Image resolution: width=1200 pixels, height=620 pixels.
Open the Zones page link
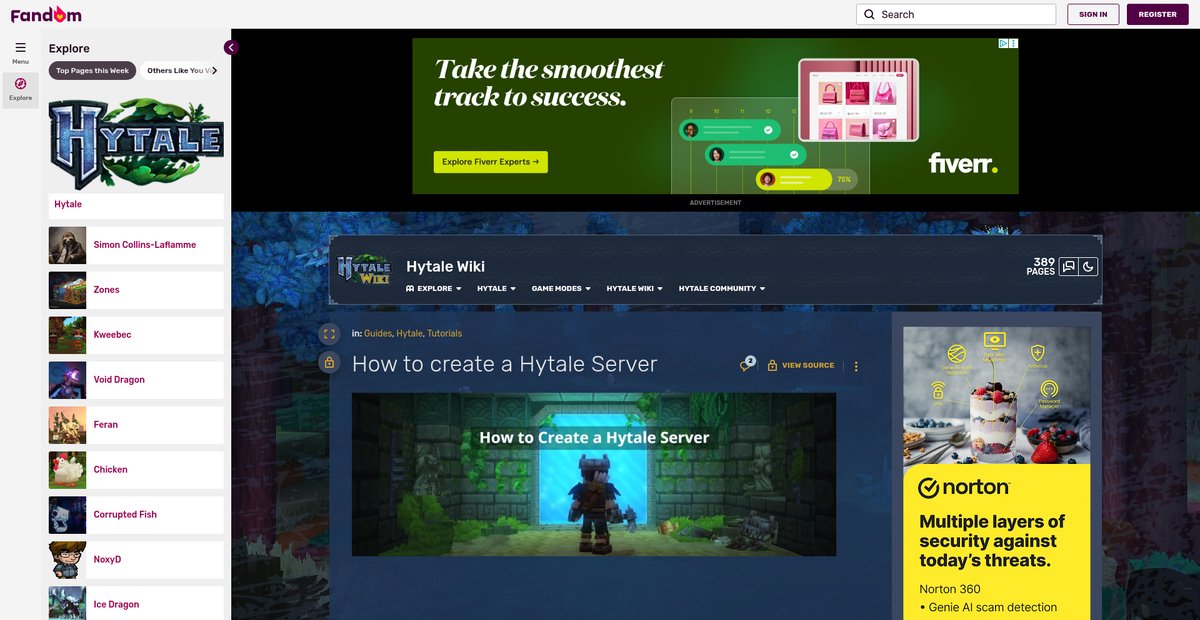tap(106, 290)
